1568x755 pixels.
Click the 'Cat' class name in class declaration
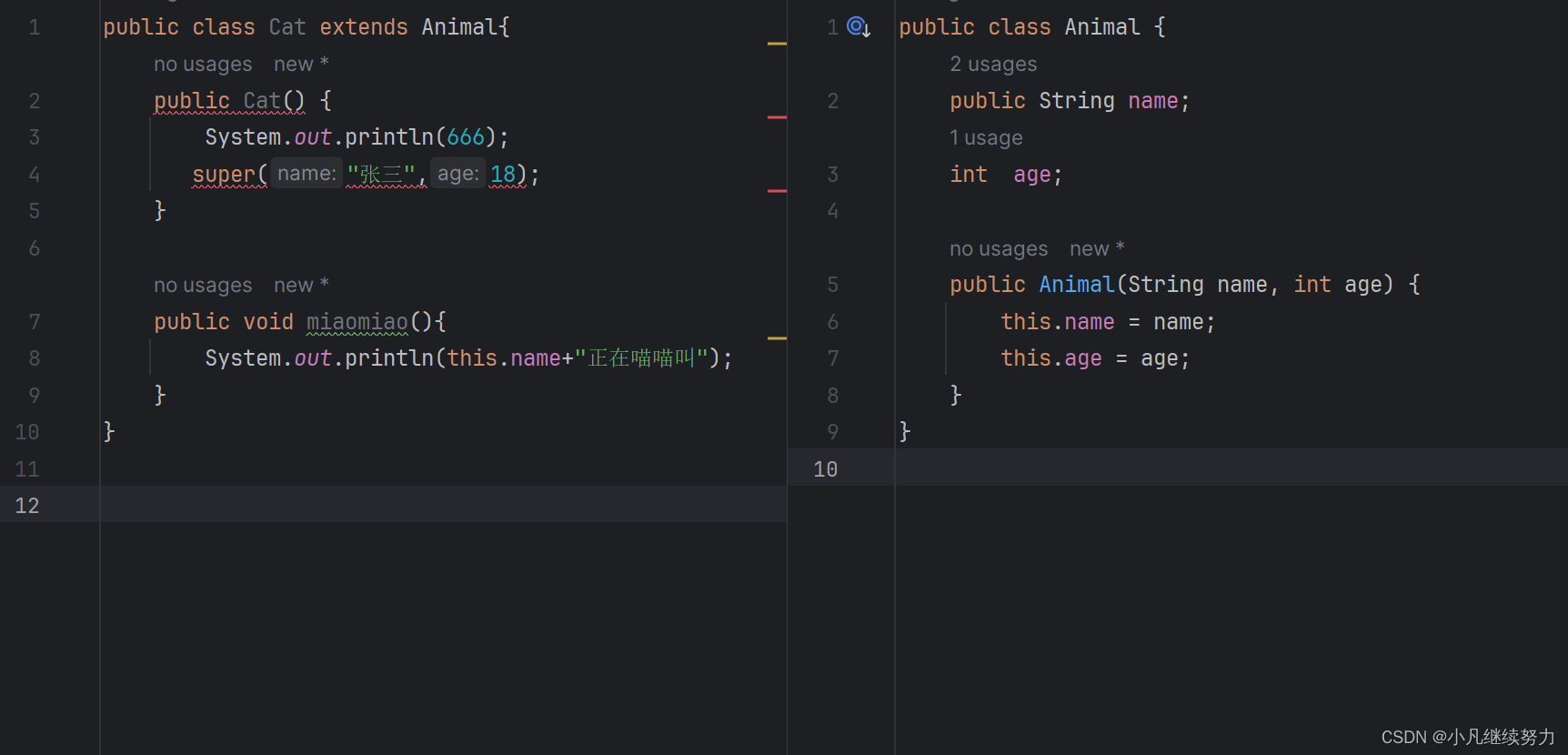click(287, 27)
